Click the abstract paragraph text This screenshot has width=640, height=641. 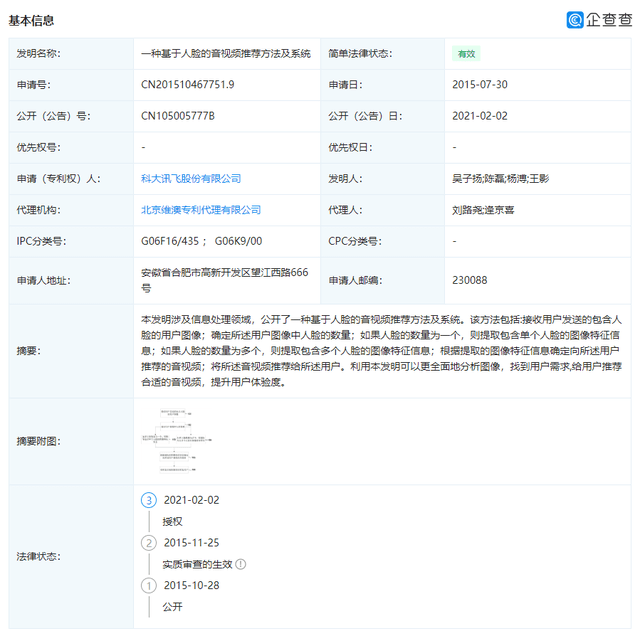coord(381,351)
